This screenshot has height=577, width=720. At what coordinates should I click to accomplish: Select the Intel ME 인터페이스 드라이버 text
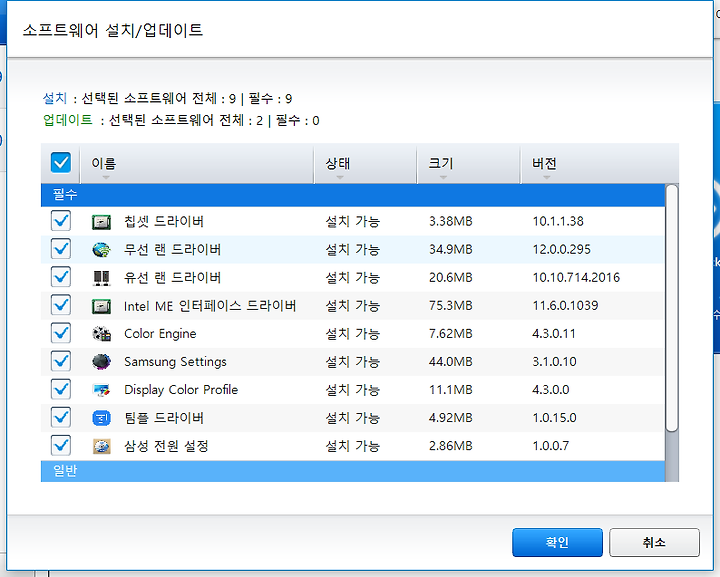210,306
